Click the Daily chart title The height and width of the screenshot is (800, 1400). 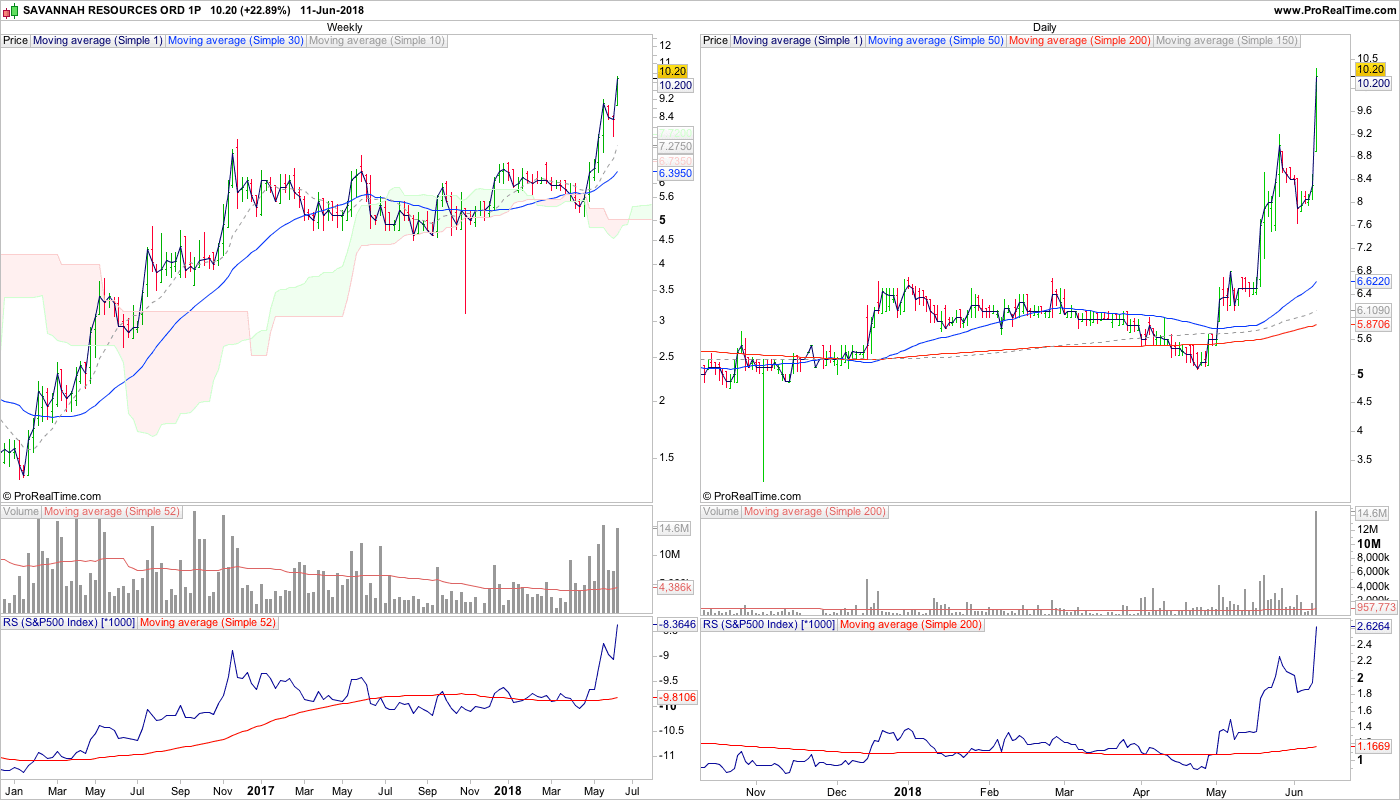(1045, 27)
